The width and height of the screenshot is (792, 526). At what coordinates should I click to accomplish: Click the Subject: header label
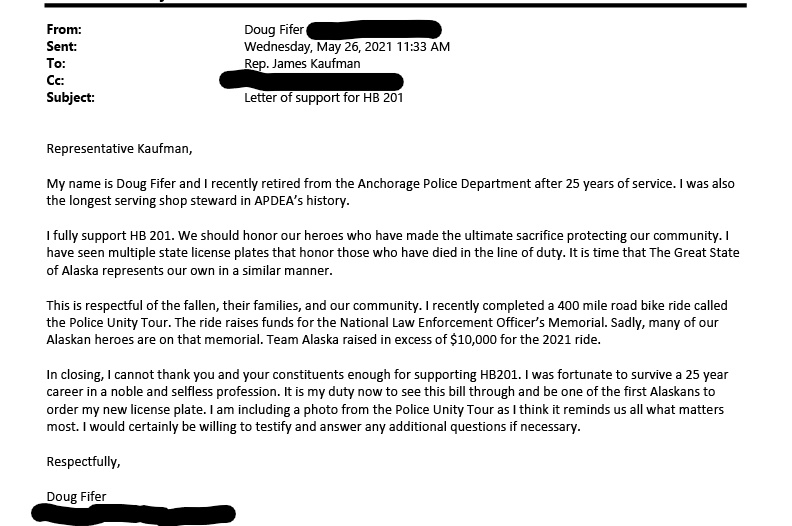coord(70,98)
